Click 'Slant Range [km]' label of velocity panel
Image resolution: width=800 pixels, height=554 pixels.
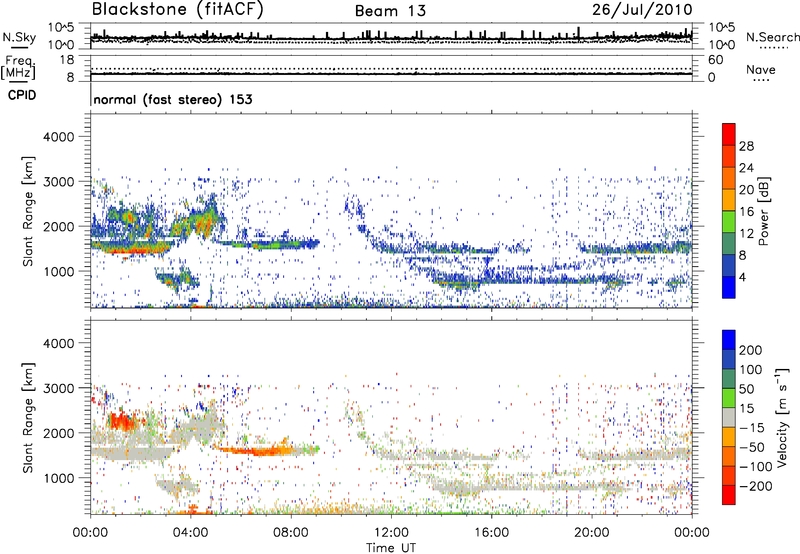[x=28, y=418]
